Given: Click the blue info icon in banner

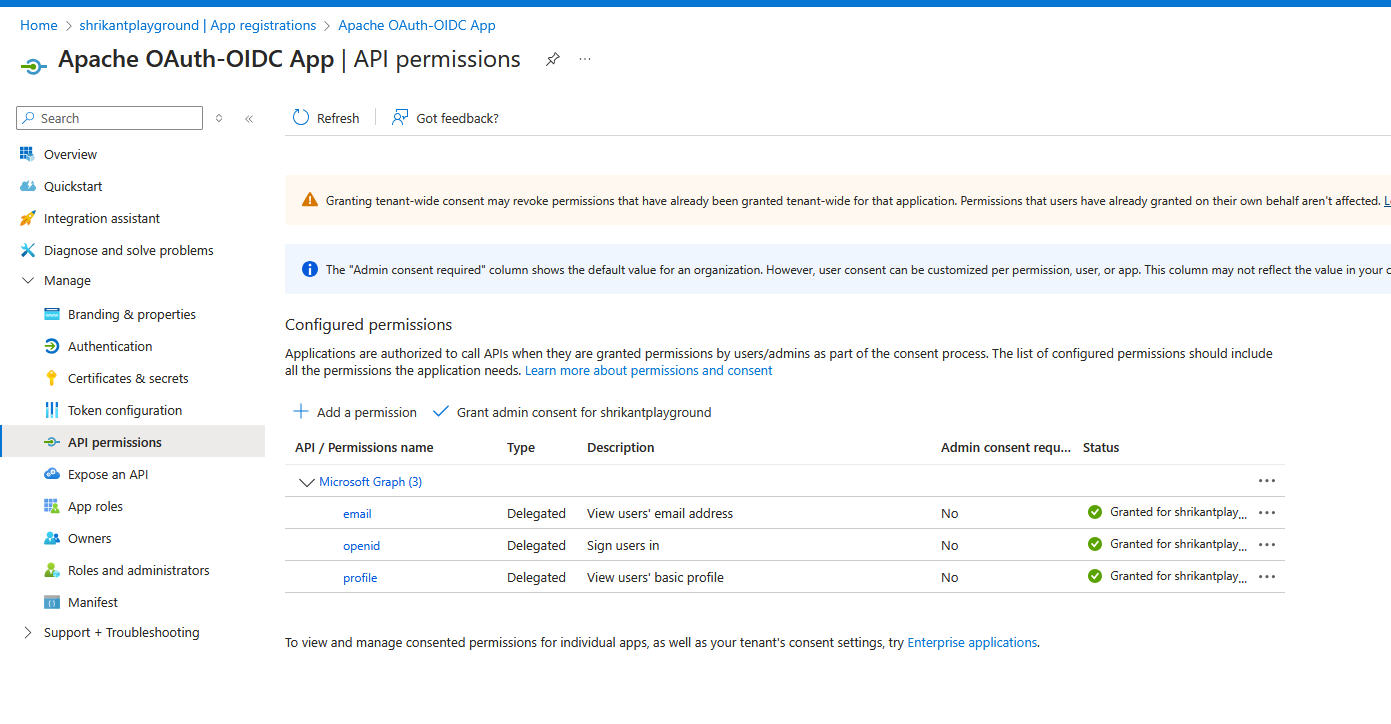Looking at the screenshot, I should pyautogui.click(x=310, y=269).
